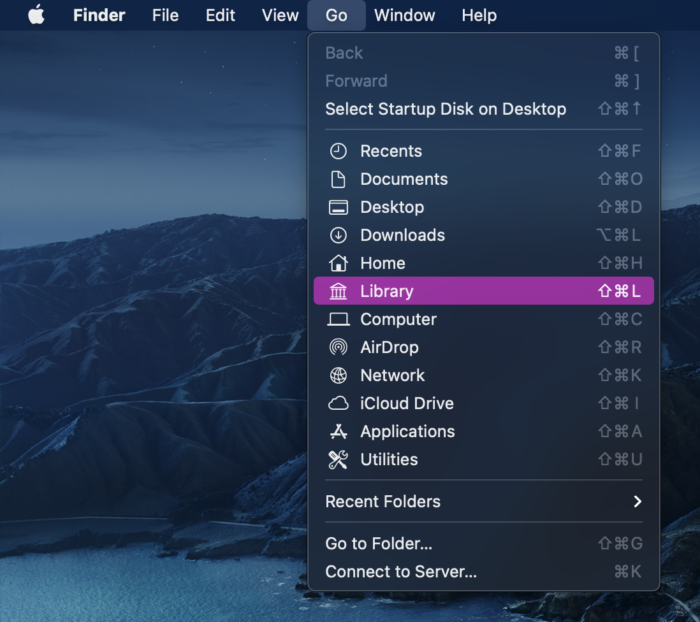
Task: Select the Applications label text
Action: tap(408, 431)
